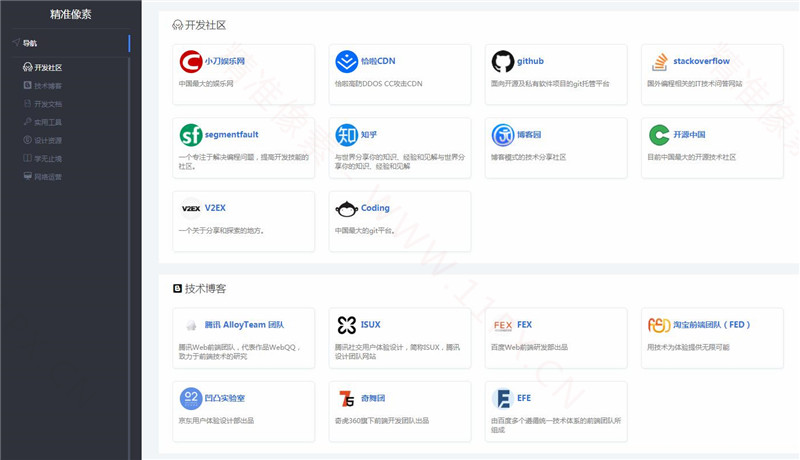This screenshot has width=800, height=460.
Task: Click the sidebar blue scrollbar thumb
Action: (129, 43)
